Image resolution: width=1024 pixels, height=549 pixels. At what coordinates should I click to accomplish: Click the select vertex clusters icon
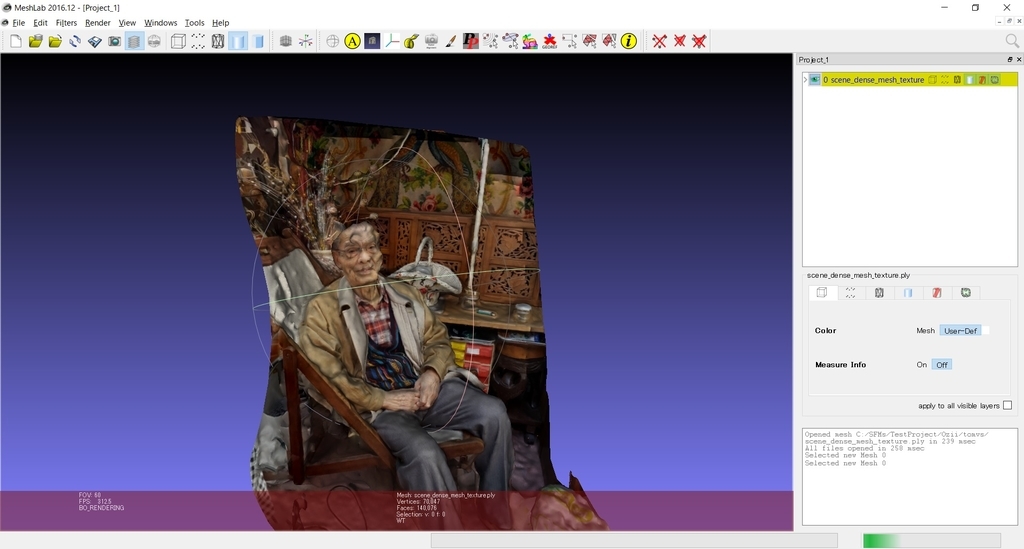(490, 41)
